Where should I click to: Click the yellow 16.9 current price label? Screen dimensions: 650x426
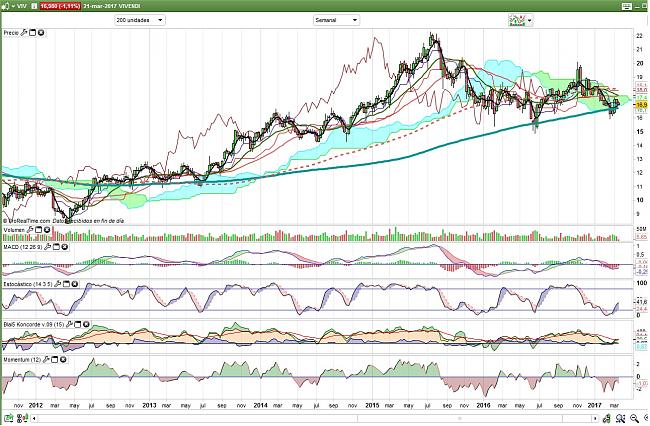(x=641, y=105)
